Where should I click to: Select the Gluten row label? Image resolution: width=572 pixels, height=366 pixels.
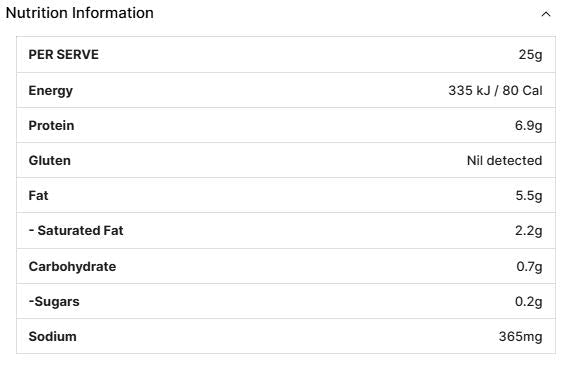[50, 161]
